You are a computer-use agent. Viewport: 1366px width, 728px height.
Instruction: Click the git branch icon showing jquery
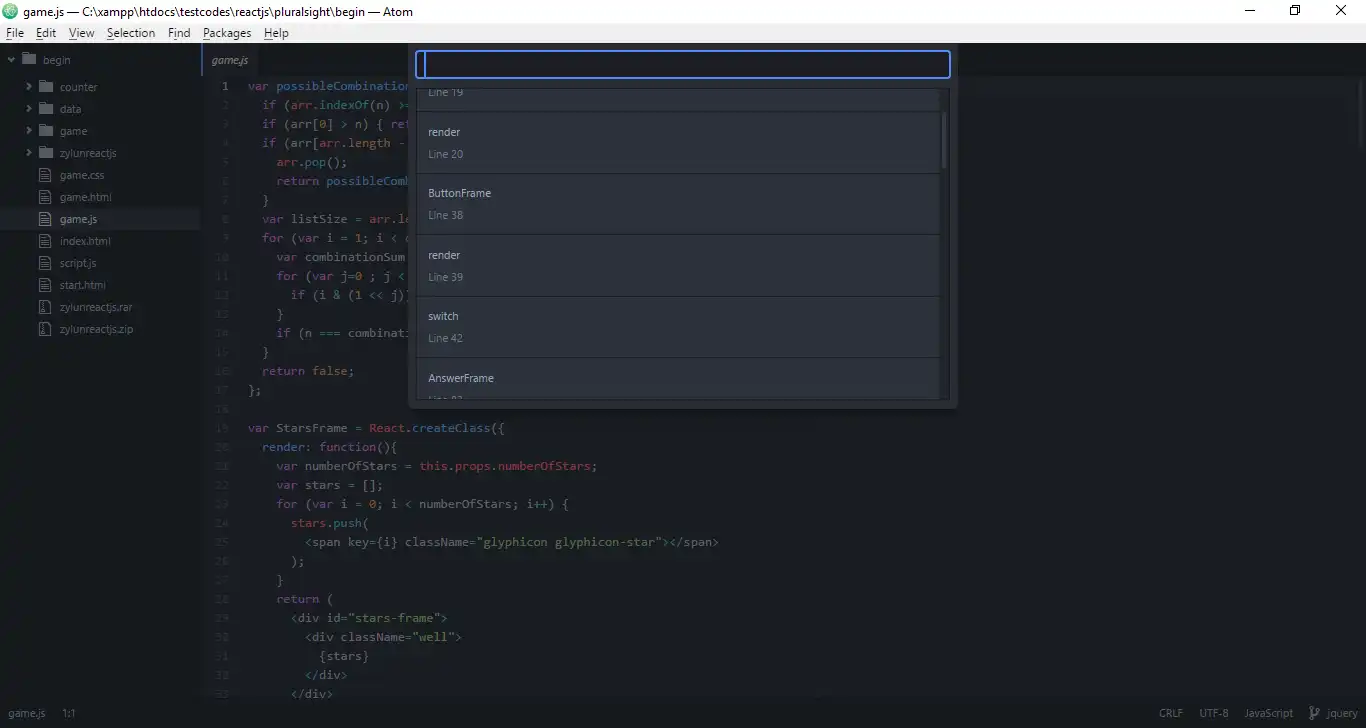(1313, 712)
